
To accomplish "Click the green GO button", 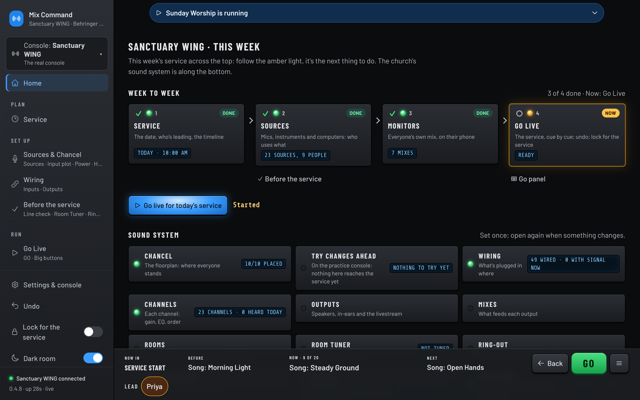I will (589, 363).
